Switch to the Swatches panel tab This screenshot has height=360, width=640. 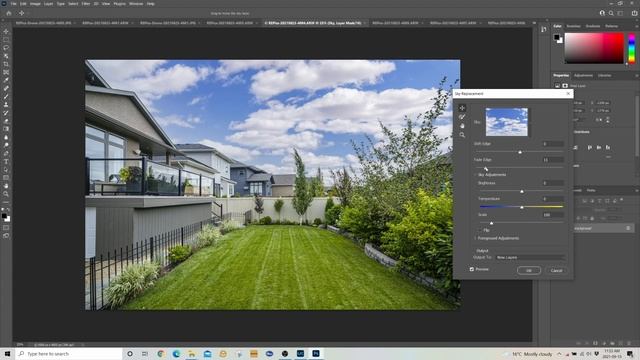(573, 26)
